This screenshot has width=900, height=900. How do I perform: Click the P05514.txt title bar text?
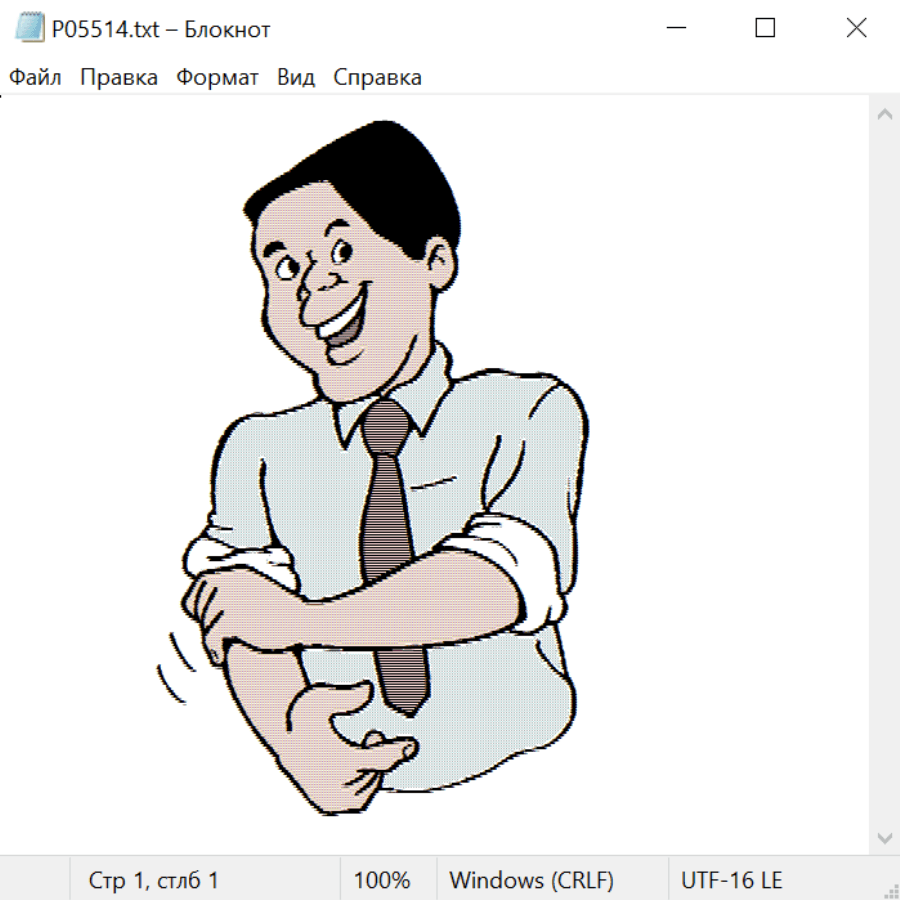(161, 30)
